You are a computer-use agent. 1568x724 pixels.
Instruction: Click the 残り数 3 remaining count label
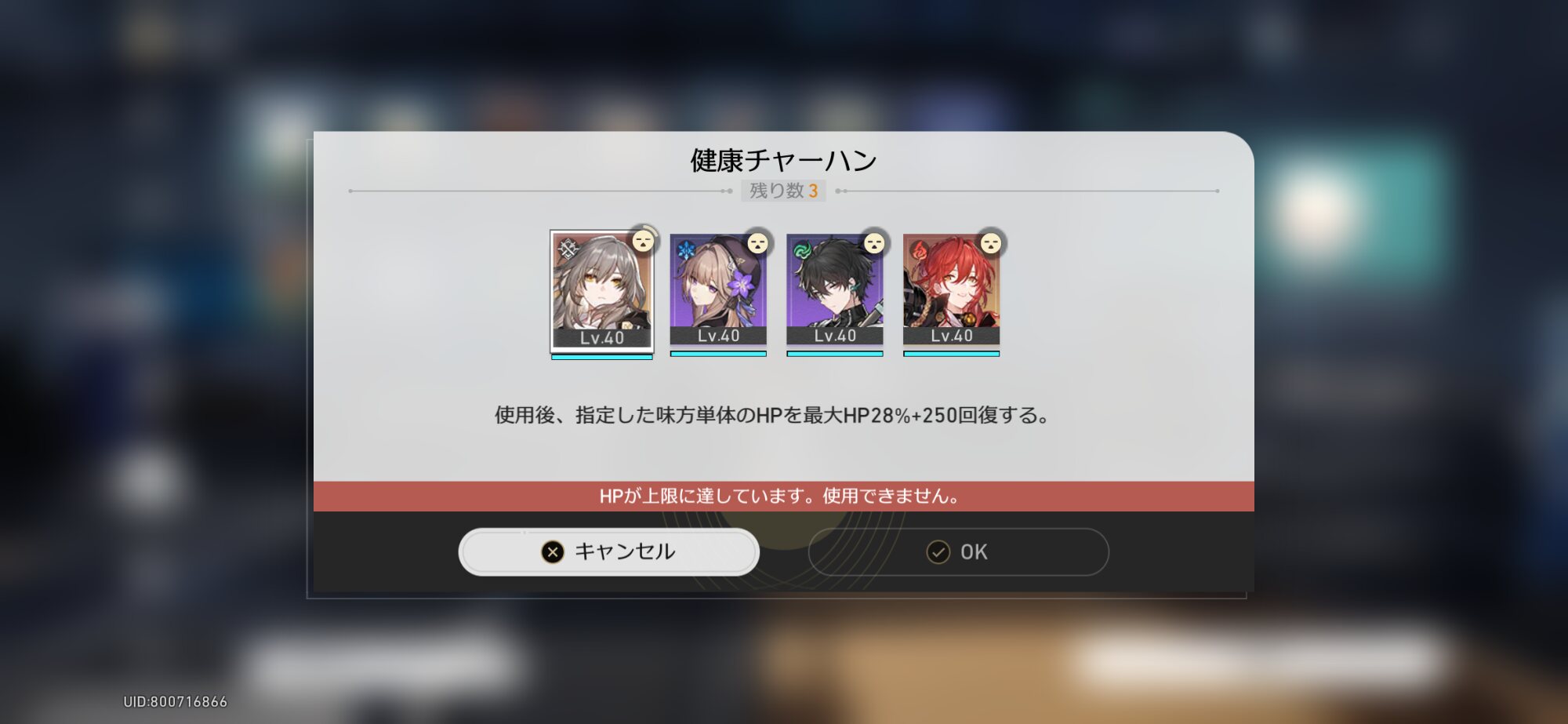point(783,191)
